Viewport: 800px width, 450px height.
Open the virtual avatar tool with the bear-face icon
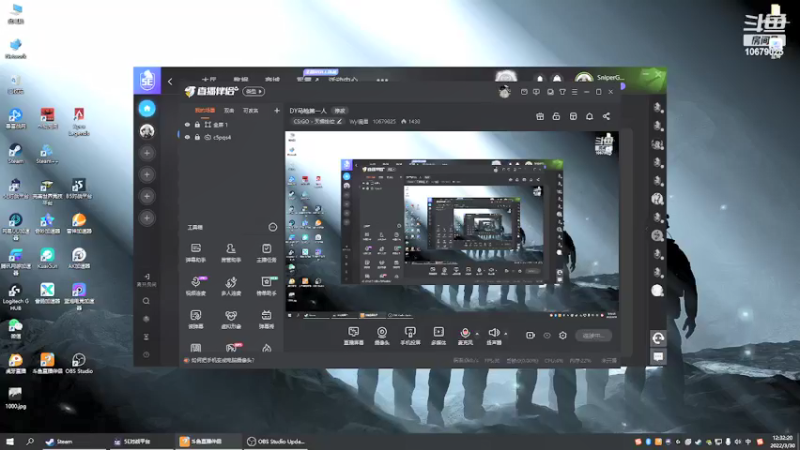pyautogui.click(x=231, y=319)
